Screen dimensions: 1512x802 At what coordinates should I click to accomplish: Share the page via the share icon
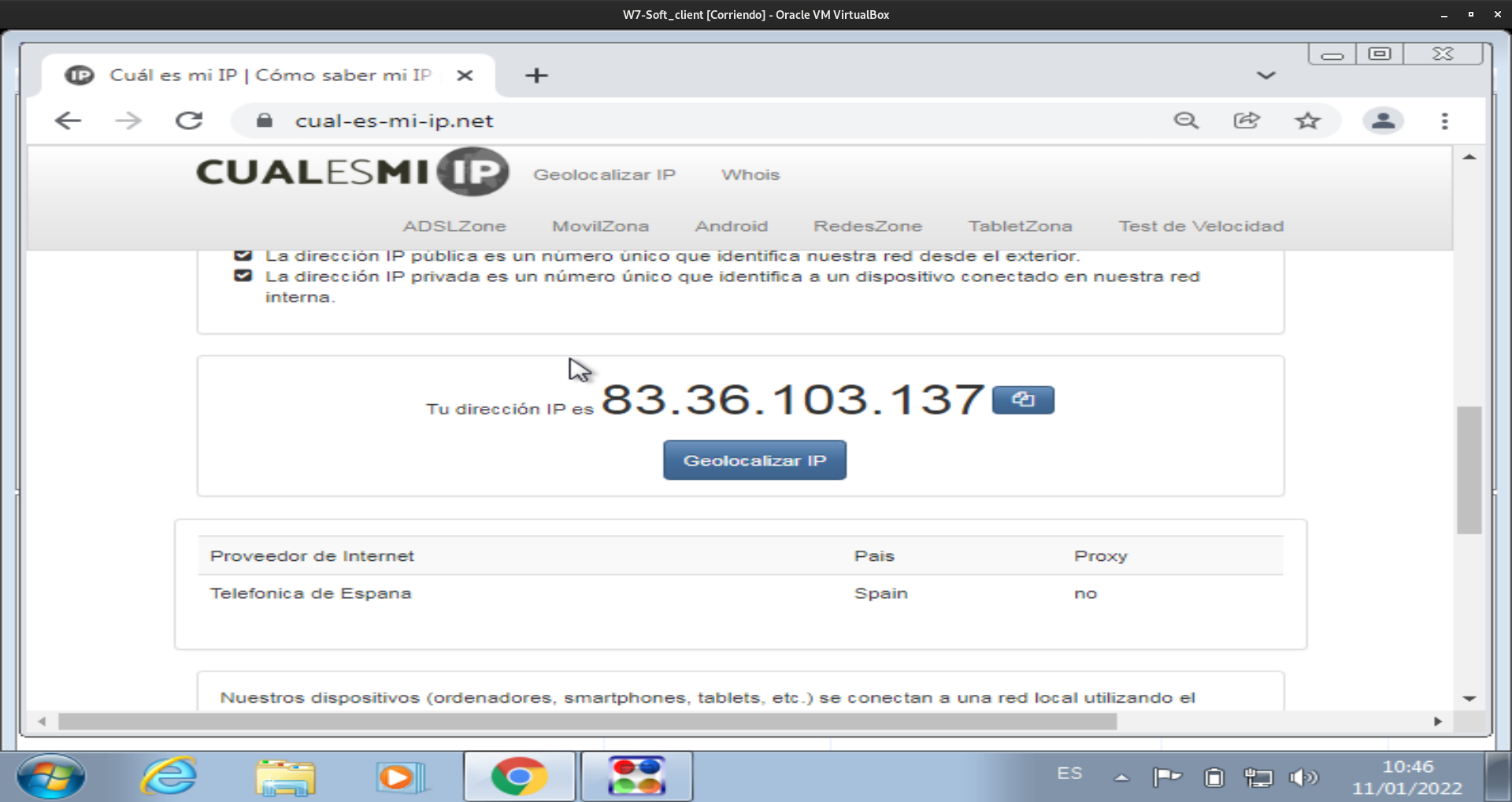1247,121
